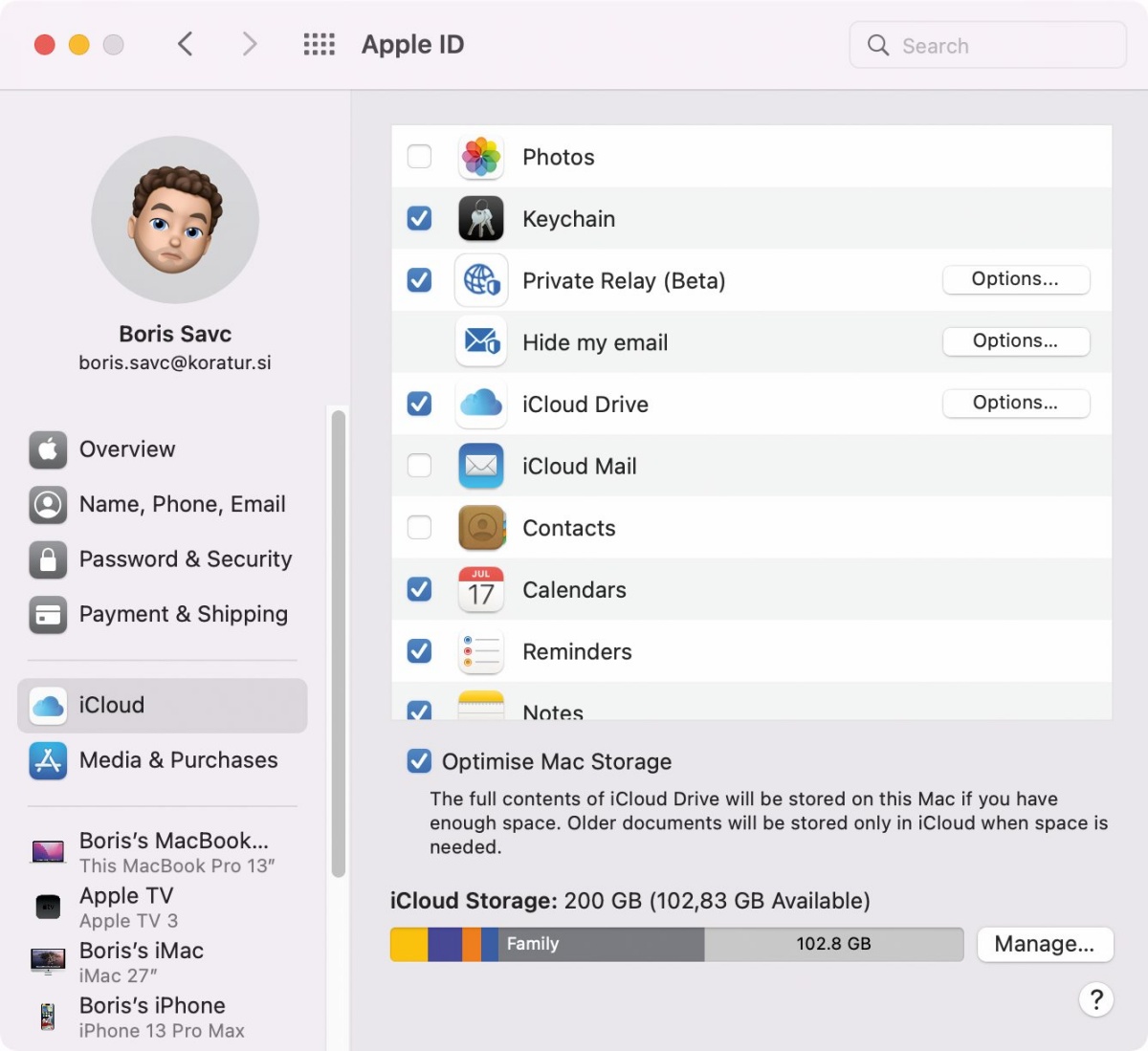Enable the iCloud Mail checkbox
The image size is (1148, 1051).
click(x=419, y=465)
